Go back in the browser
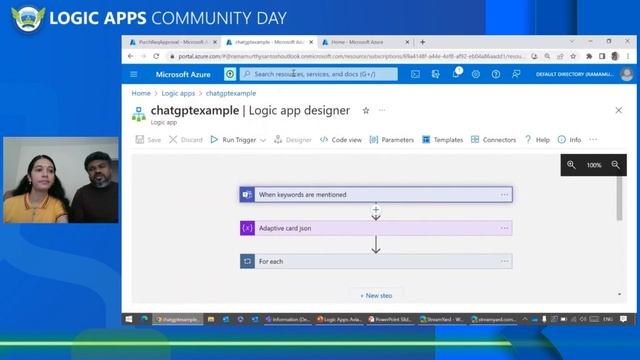This screenshot has width=640, height=360. pyautogui.click(x=131, y=56)
